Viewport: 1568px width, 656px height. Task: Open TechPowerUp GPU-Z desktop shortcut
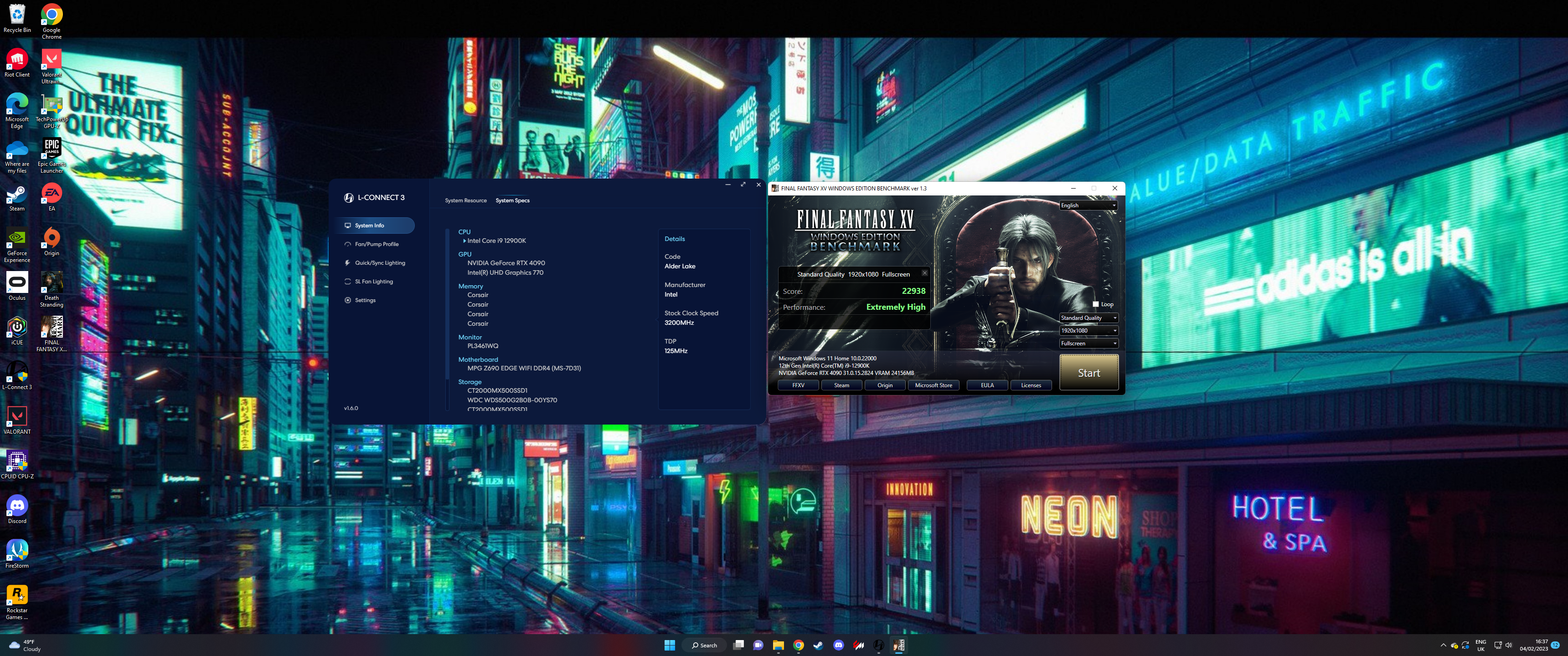52,111
